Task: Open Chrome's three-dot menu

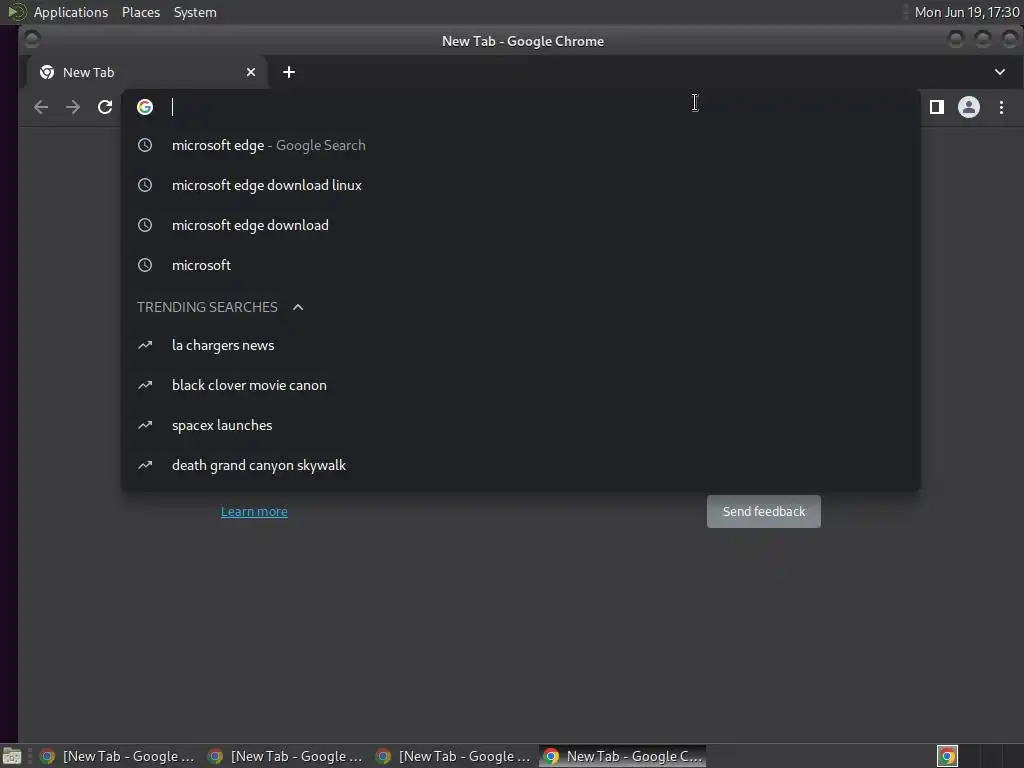Action: coord(1001,107)
